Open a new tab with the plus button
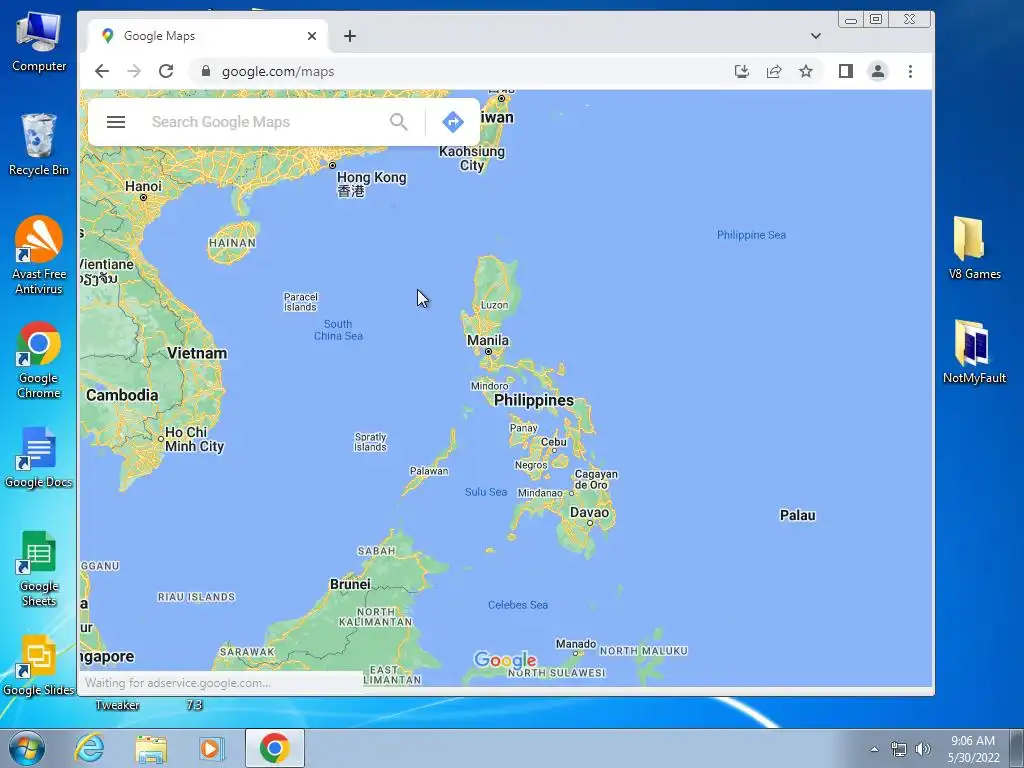The width and height of the screenshot is (1024, 768). (x=350, y=36)
